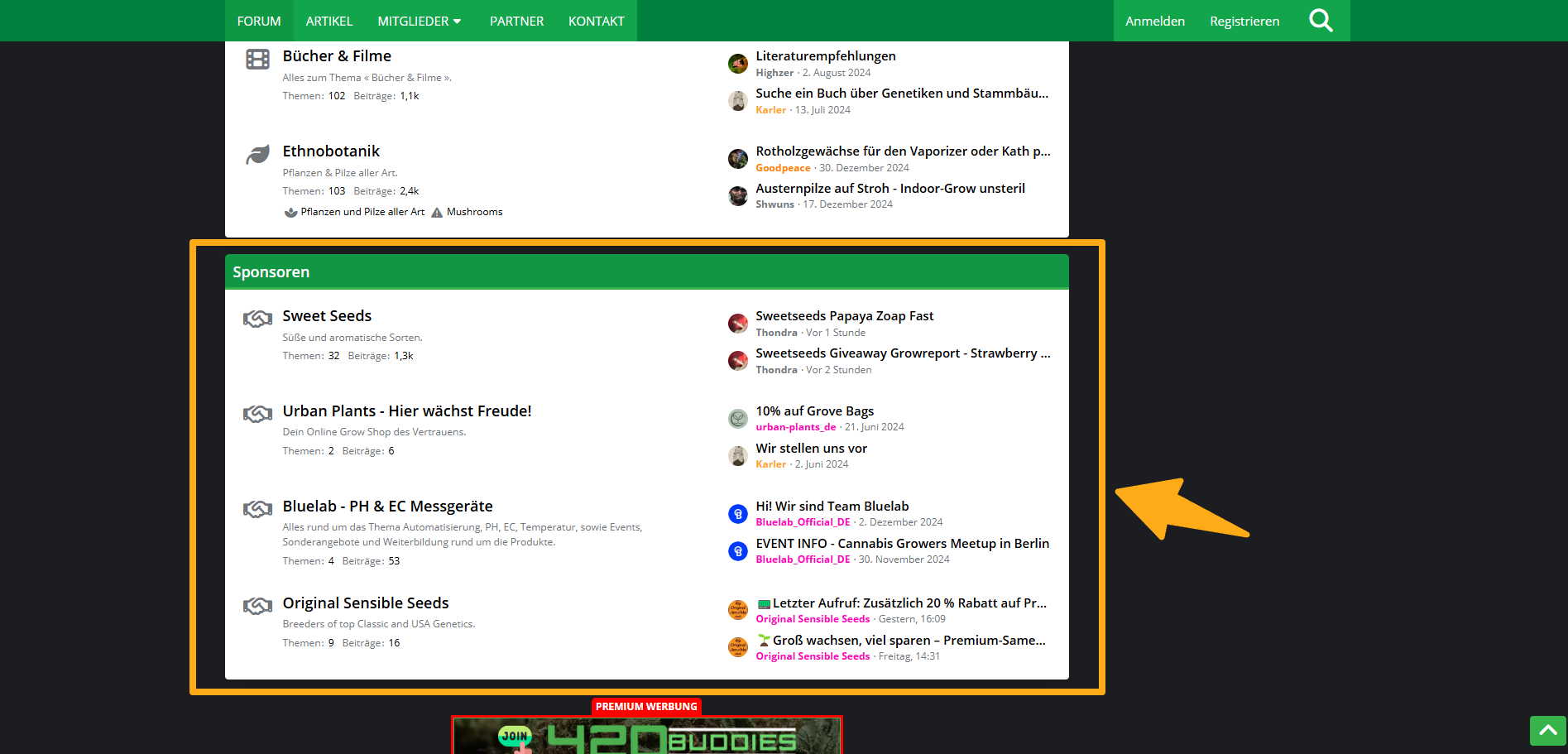Click username urban-plants_de
1568x754 pixels.
[x=795, y=427]
